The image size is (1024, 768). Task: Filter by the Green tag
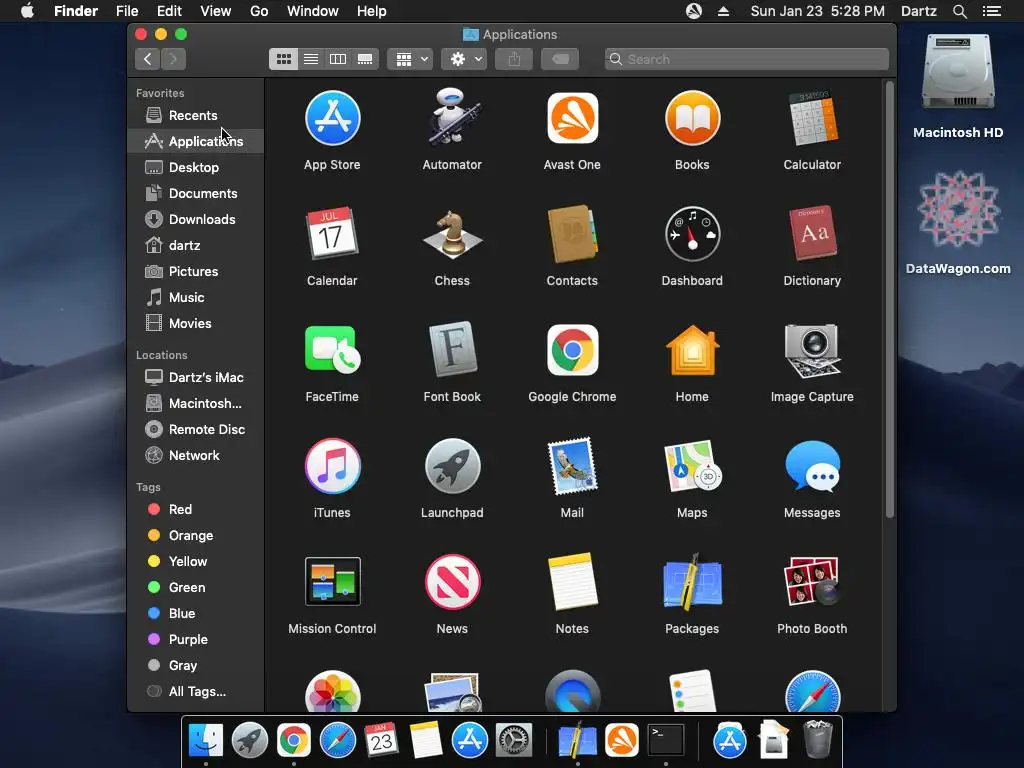tap(196, 588)
